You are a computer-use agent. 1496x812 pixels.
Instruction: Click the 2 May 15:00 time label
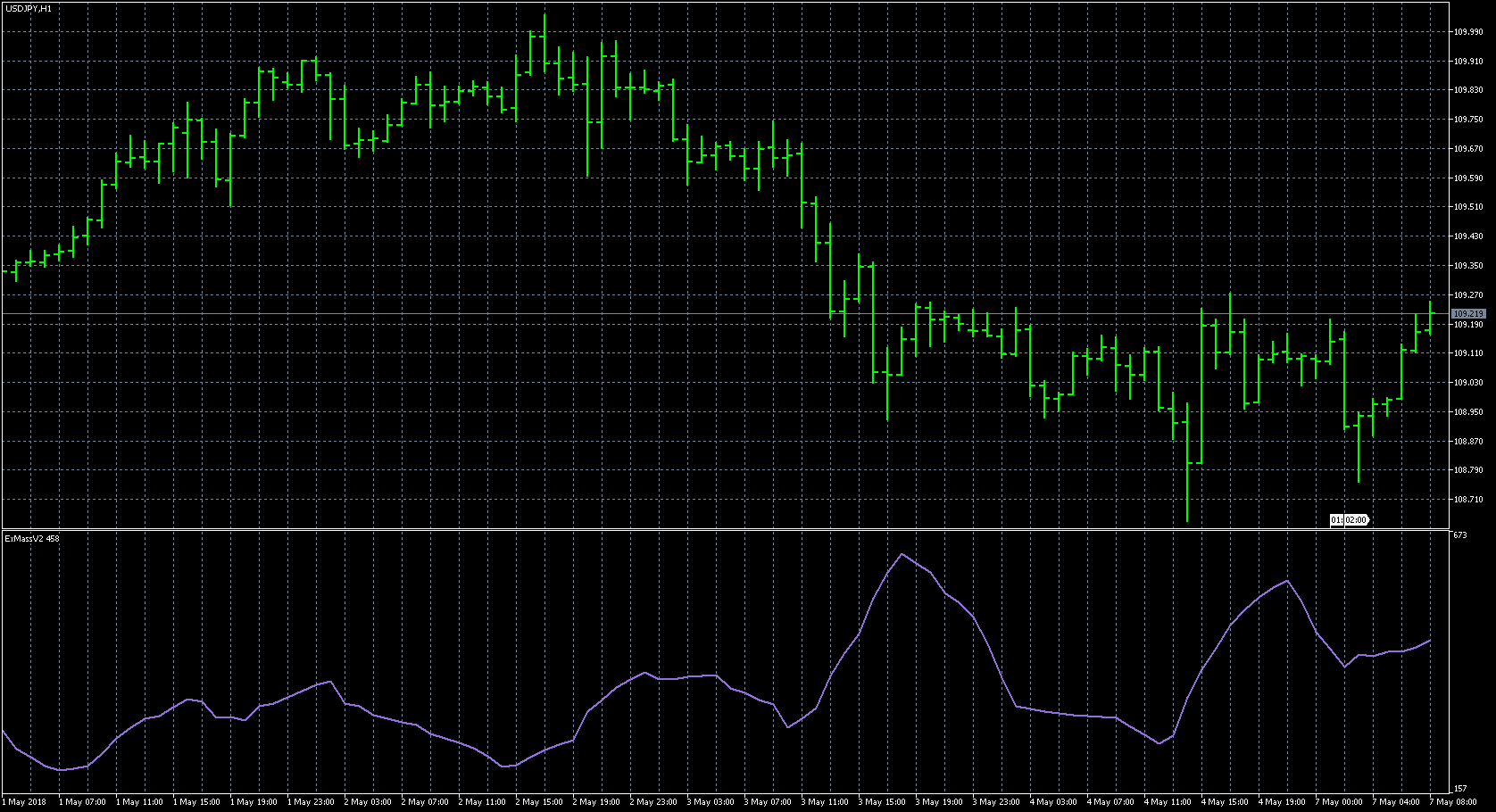point(539,801)
